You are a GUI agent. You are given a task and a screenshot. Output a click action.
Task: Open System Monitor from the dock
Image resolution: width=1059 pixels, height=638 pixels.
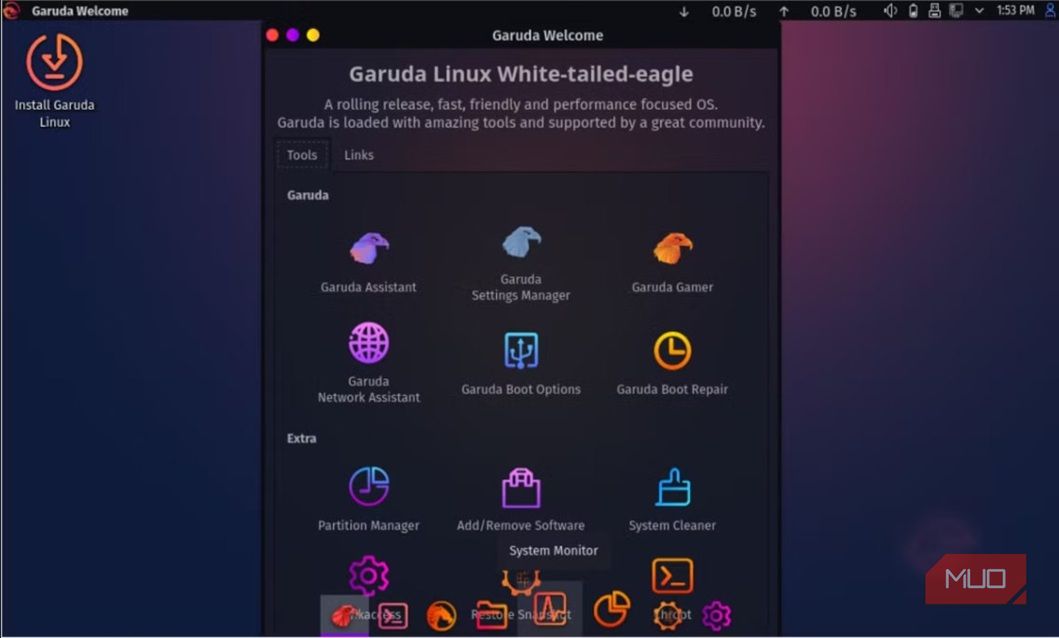(x=550, y=608)
